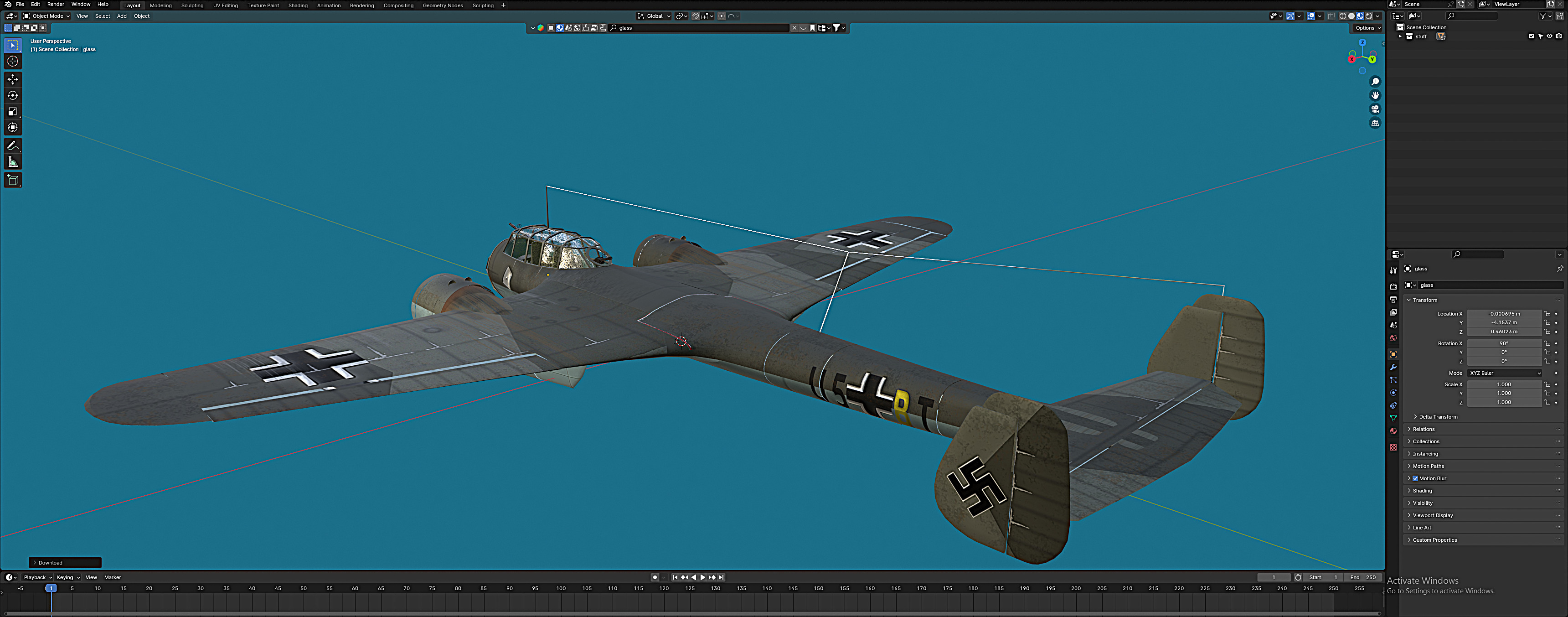Screen dimensions: 1568x617
Task: Open the Texture properties checker tab
Action: click(x=1393, y=448)
